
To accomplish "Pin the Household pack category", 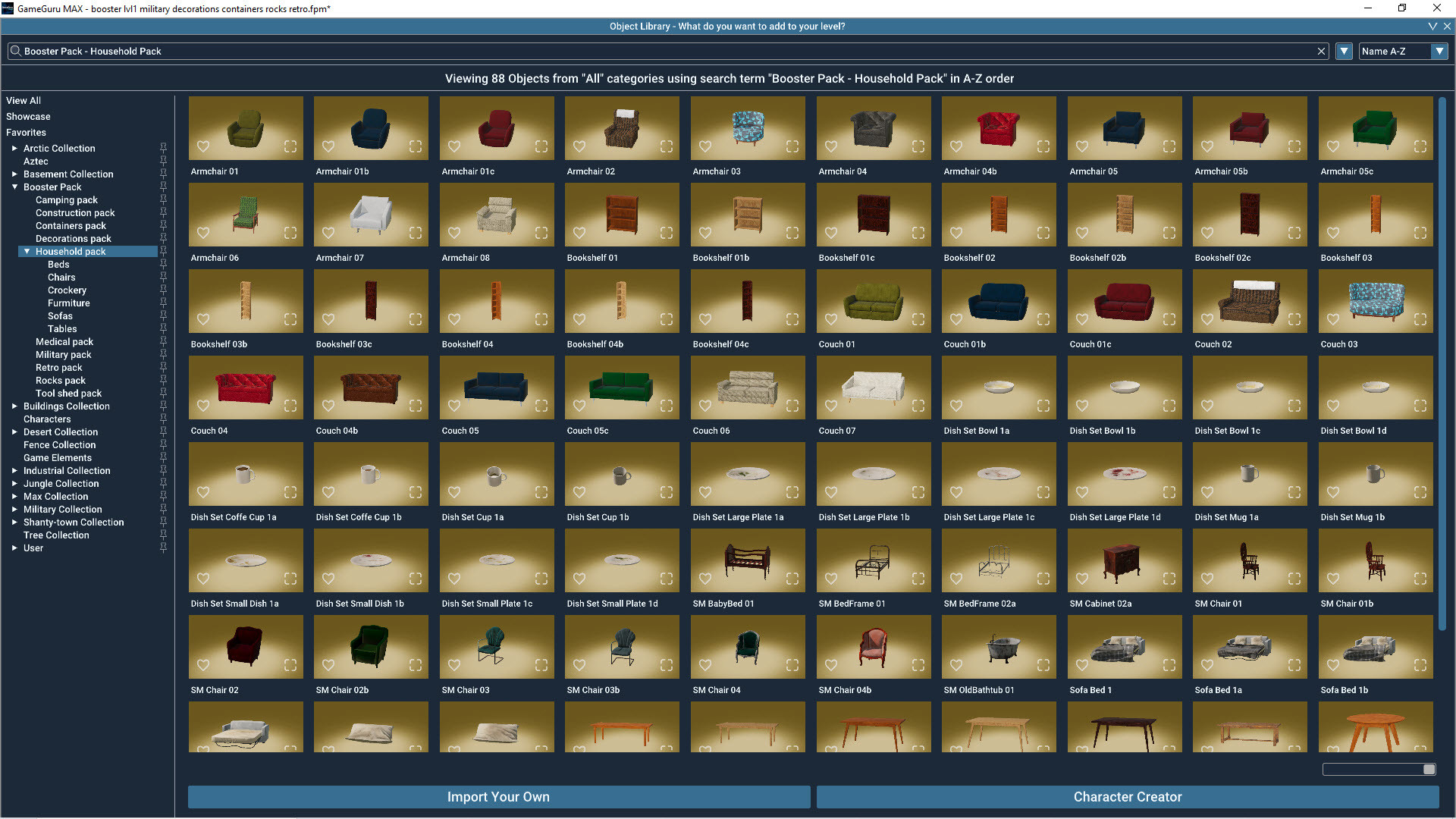I will click(x=163, y=251).
